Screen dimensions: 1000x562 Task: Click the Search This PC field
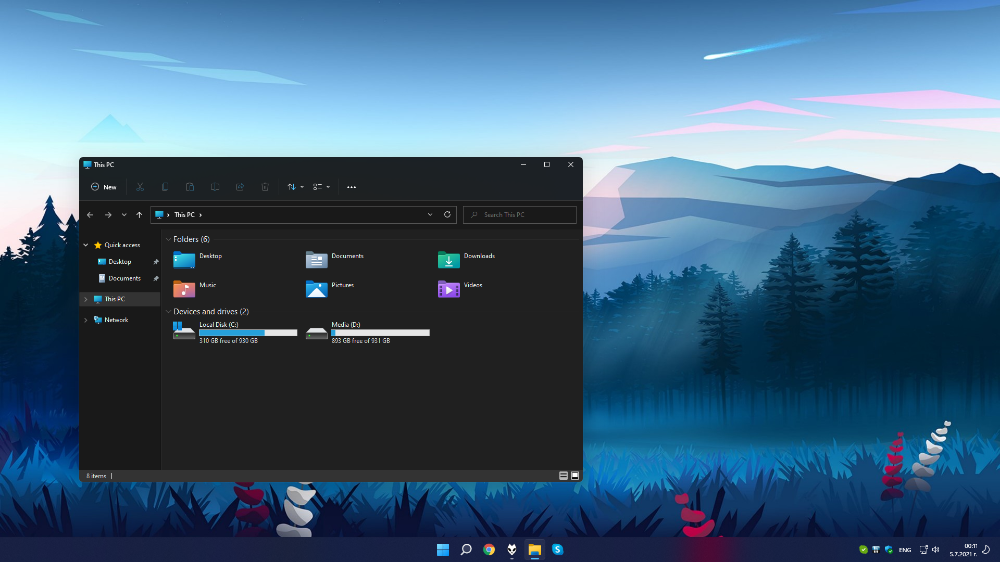point(520,215)
